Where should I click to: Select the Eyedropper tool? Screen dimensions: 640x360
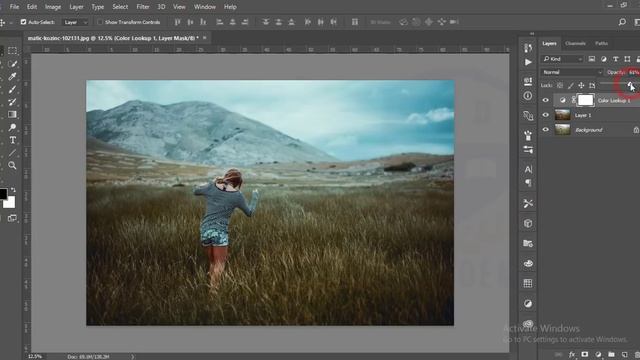[x=12, y=76]
